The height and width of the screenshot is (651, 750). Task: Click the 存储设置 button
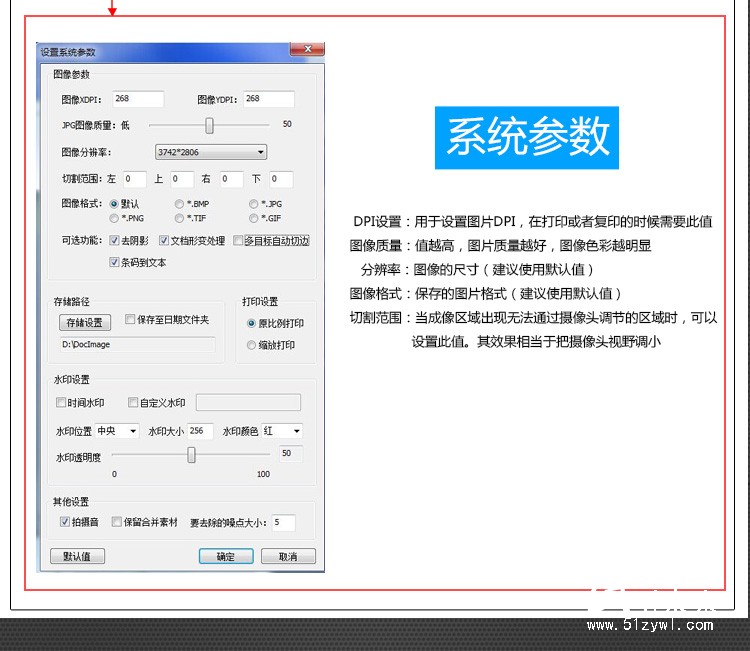tap(84, 322)
